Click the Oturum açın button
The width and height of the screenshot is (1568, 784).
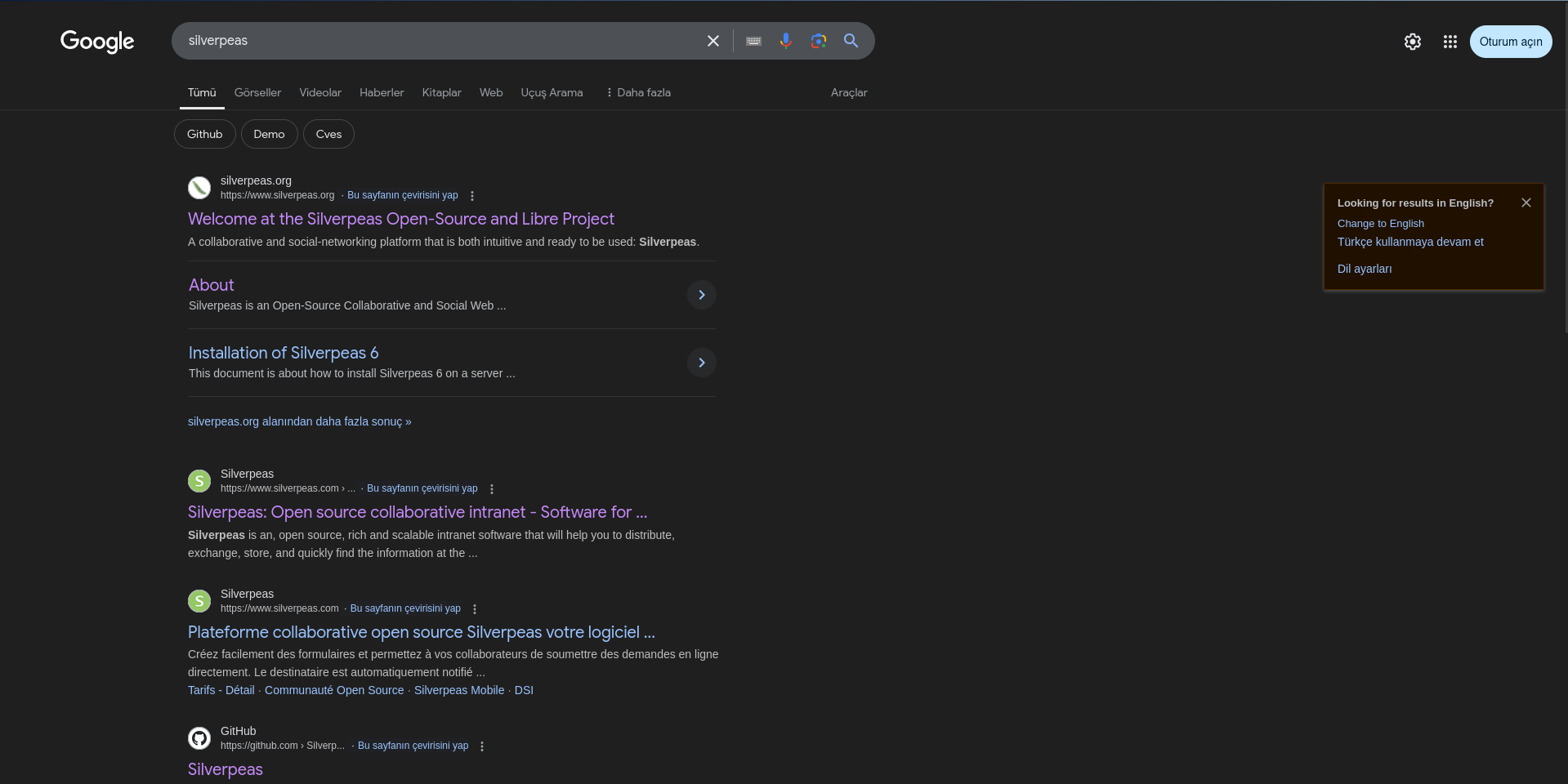(1510, 42)
